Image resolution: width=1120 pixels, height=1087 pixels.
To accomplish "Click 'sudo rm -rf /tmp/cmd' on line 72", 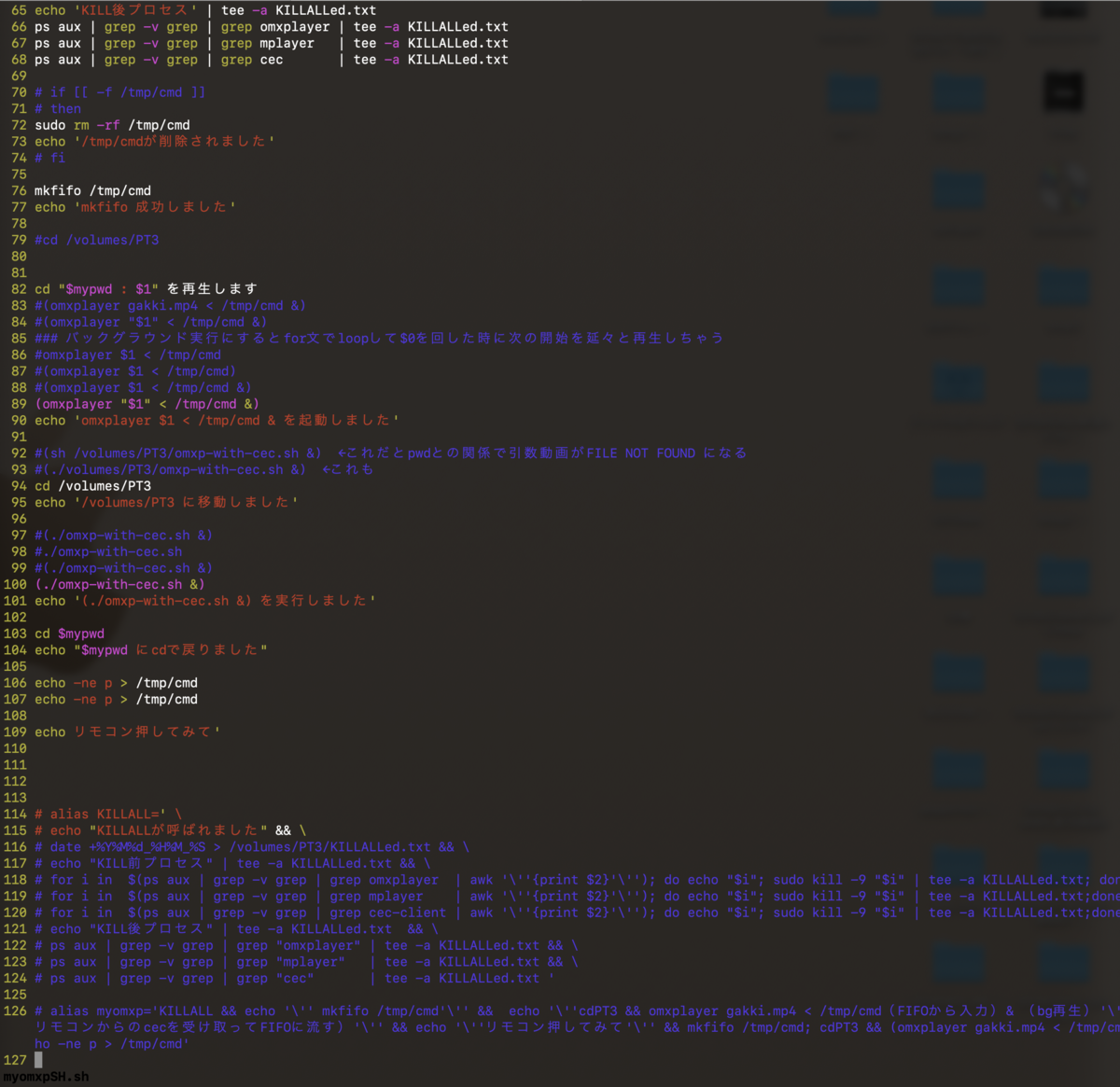I will click(112, 125).
